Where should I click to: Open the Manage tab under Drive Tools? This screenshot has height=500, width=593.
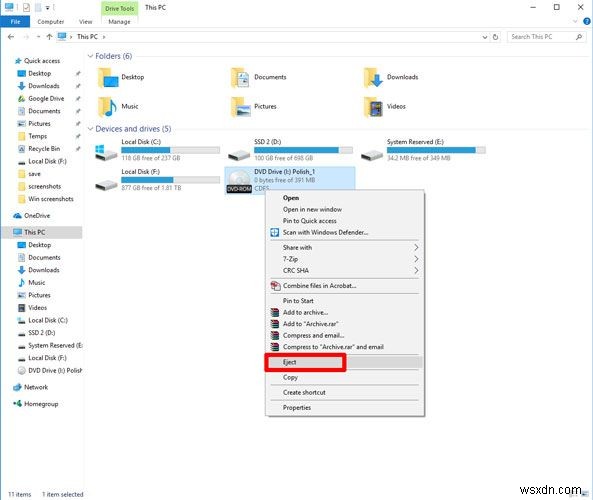tap(119, 22)
